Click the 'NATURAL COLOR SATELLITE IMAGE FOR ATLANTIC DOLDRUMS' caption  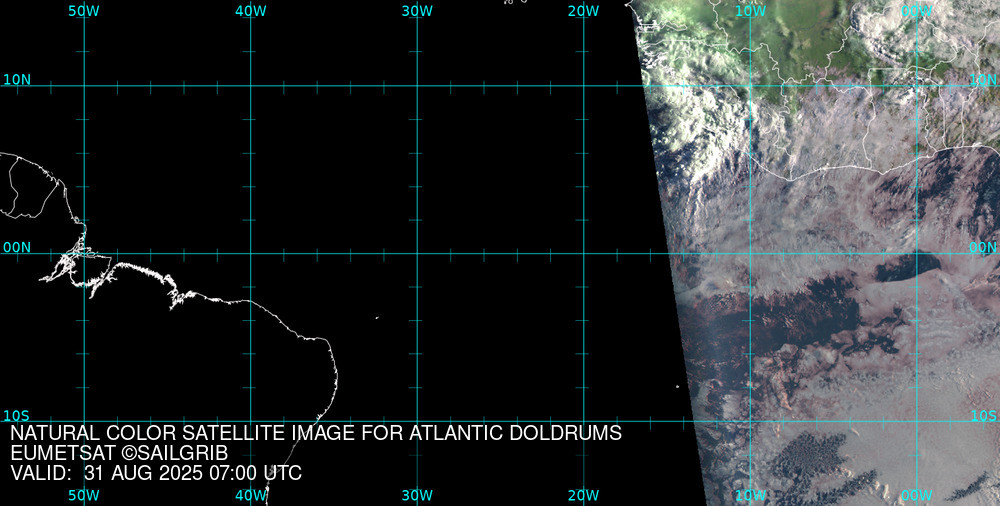[x=316, y=433]
